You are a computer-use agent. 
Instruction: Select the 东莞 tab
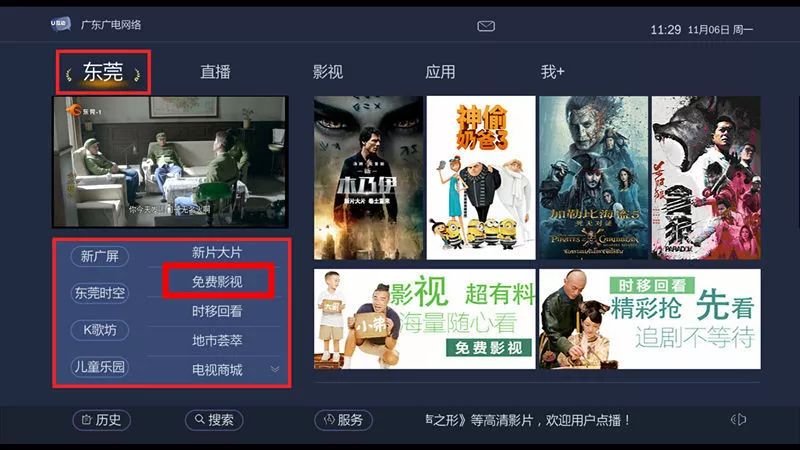(x=103, y=72)
